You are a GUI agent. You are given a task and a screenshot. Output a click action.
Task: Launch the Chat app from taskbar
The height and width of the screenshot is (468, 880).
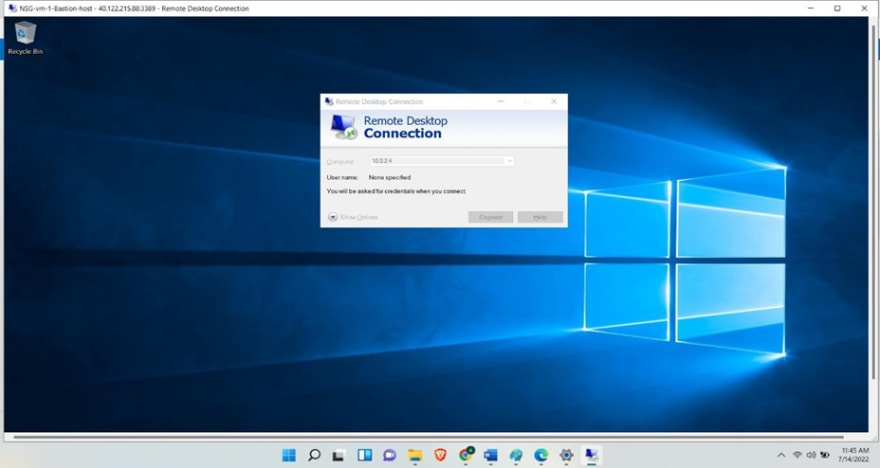pyautogui.click(x=389, y=455)
